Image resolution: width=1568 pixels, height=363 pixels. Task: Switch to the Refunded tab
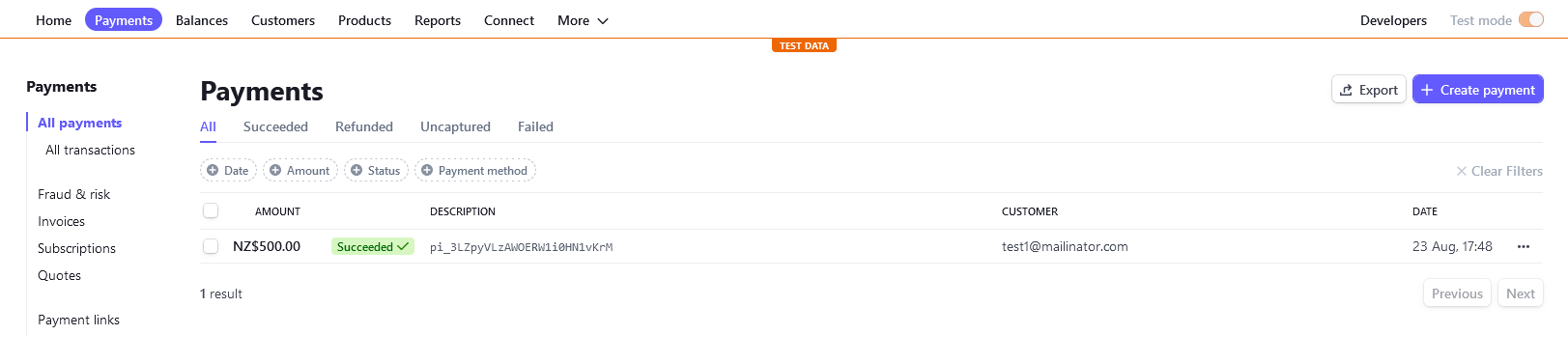[364, 126]
